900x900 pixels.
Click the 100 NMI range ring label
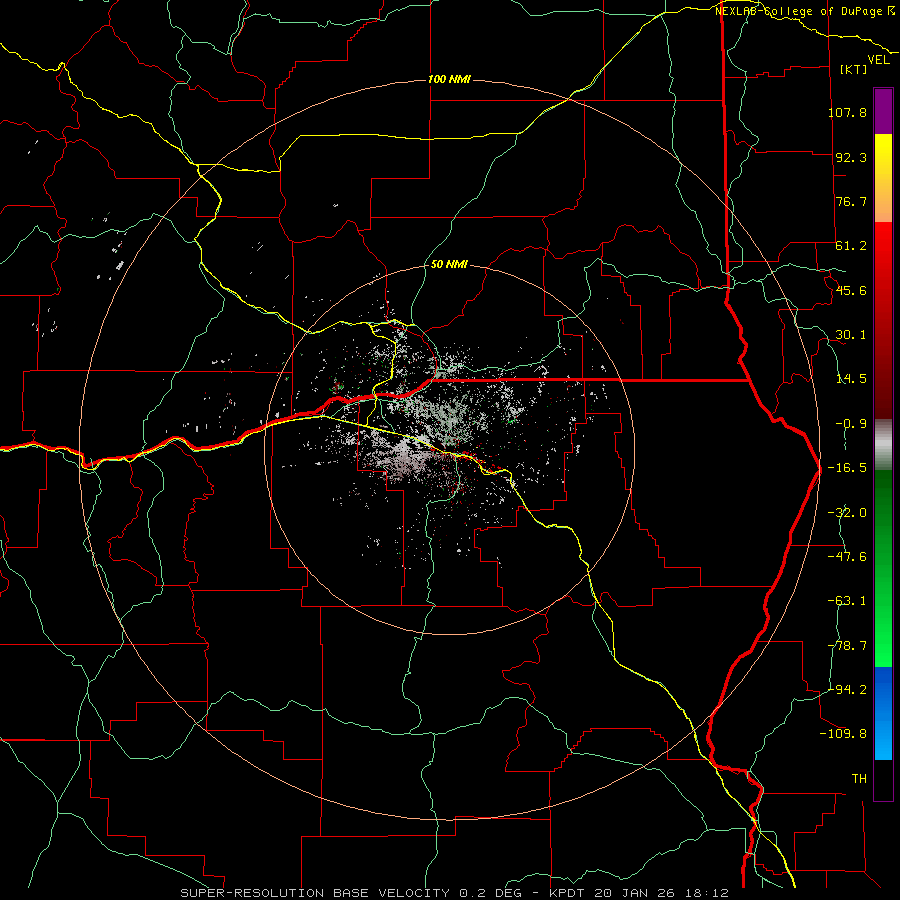449,79
